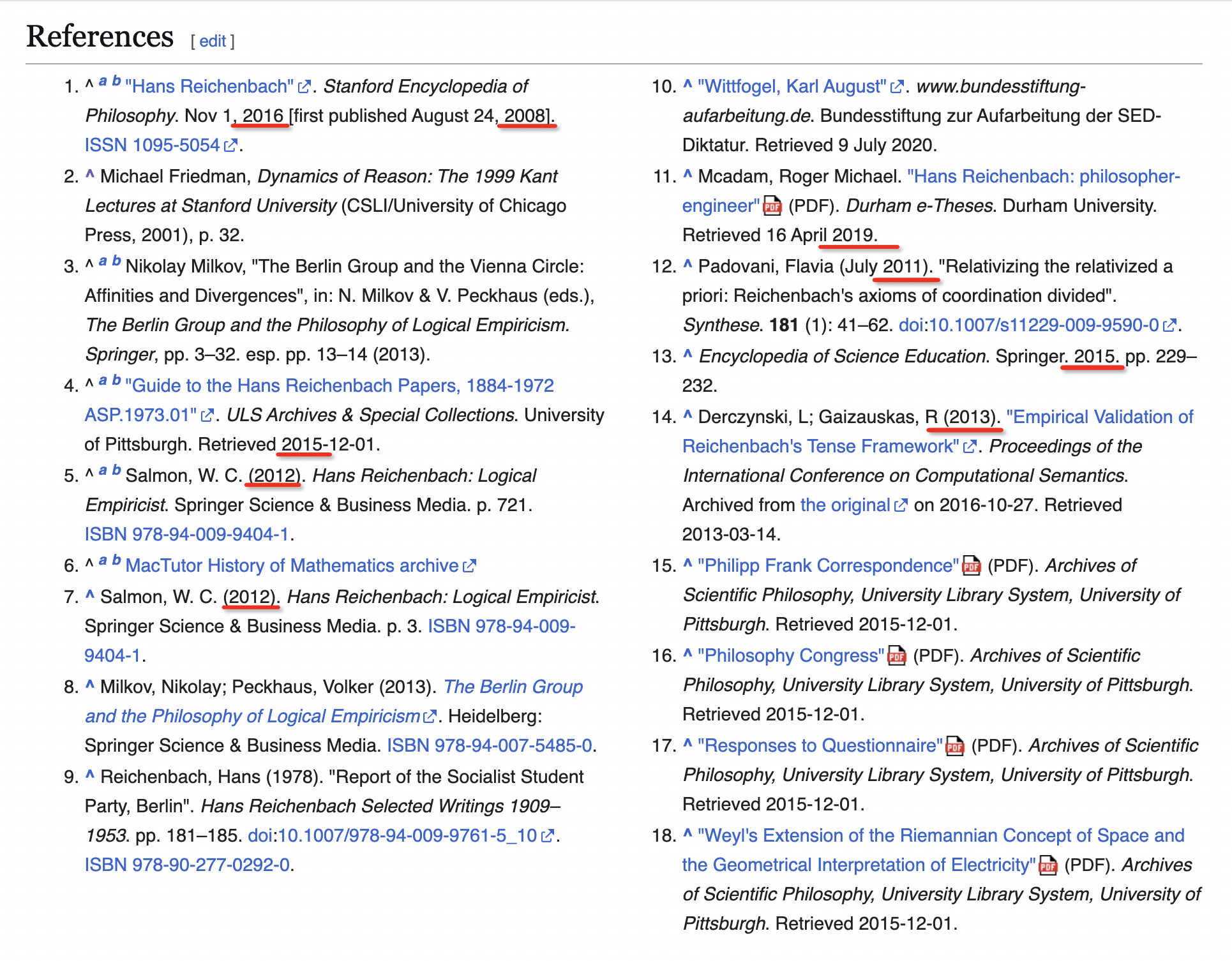Click external icon after Tense Framework link
This screenshot has width=1232, height=961.
970,447
